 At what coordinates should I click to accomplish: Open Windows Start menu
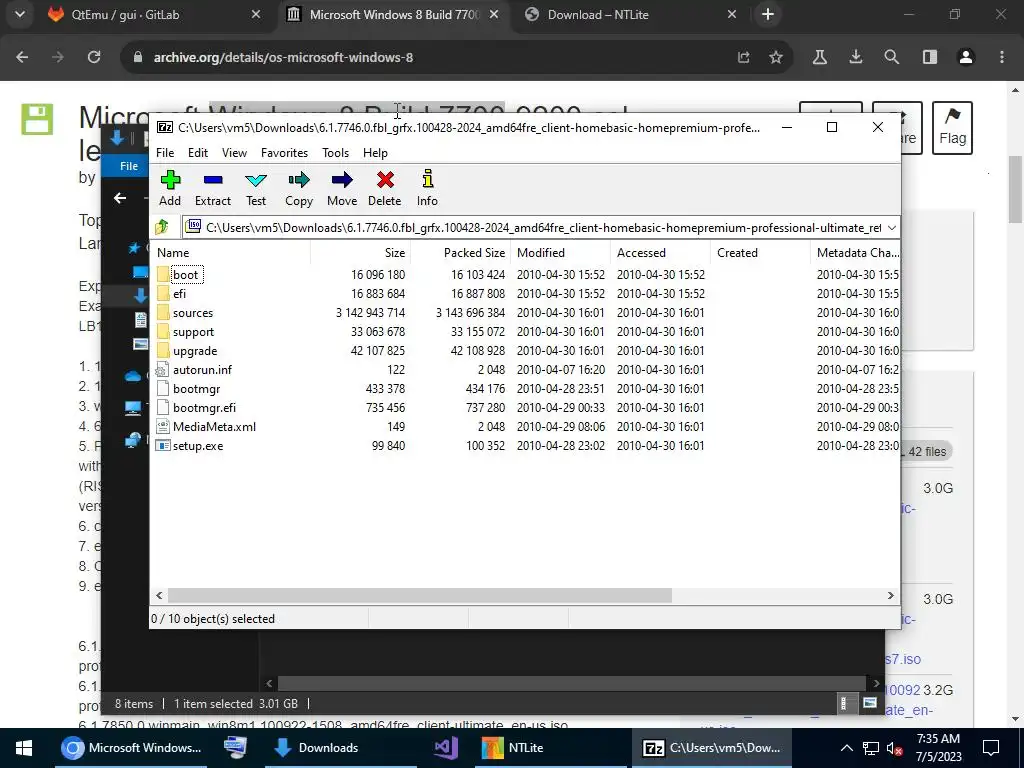pos(24,748)
